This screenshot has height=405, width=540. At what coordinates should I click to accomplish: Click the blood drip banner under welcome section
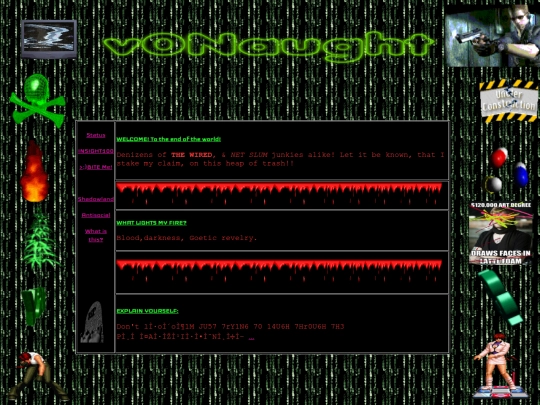click(x=279, y=194)
